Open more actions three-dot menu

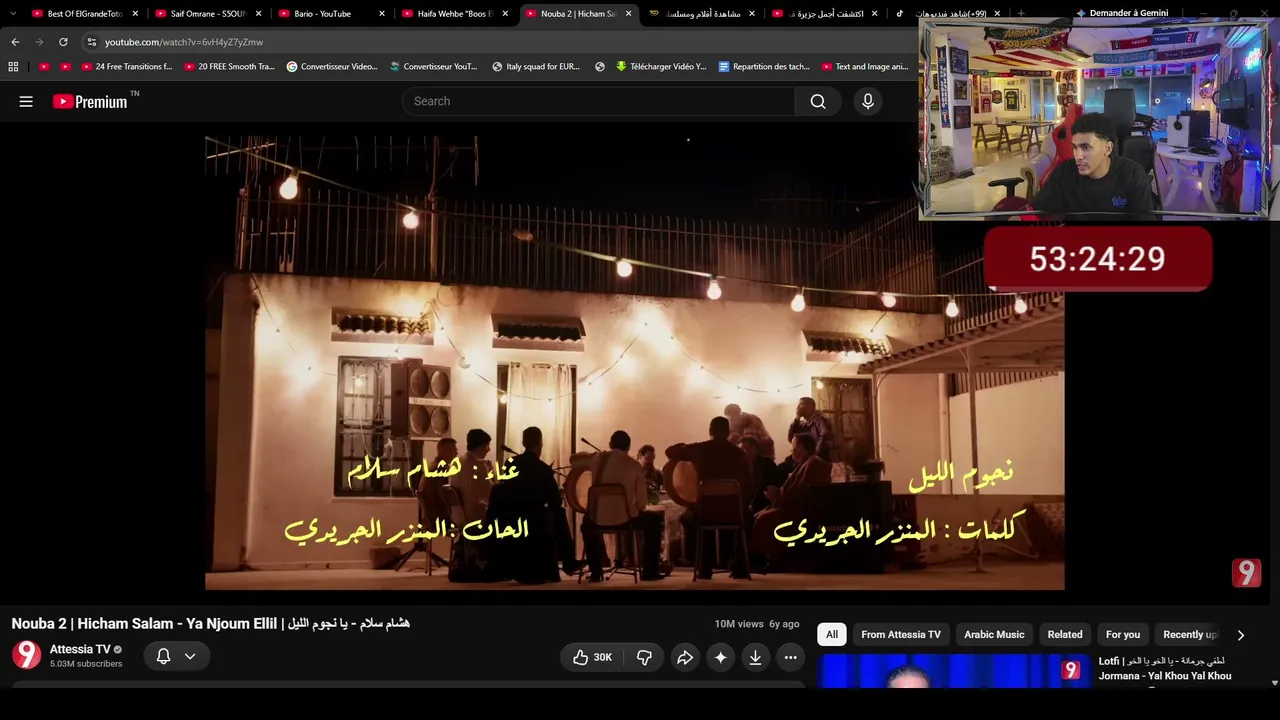[790, 657]
